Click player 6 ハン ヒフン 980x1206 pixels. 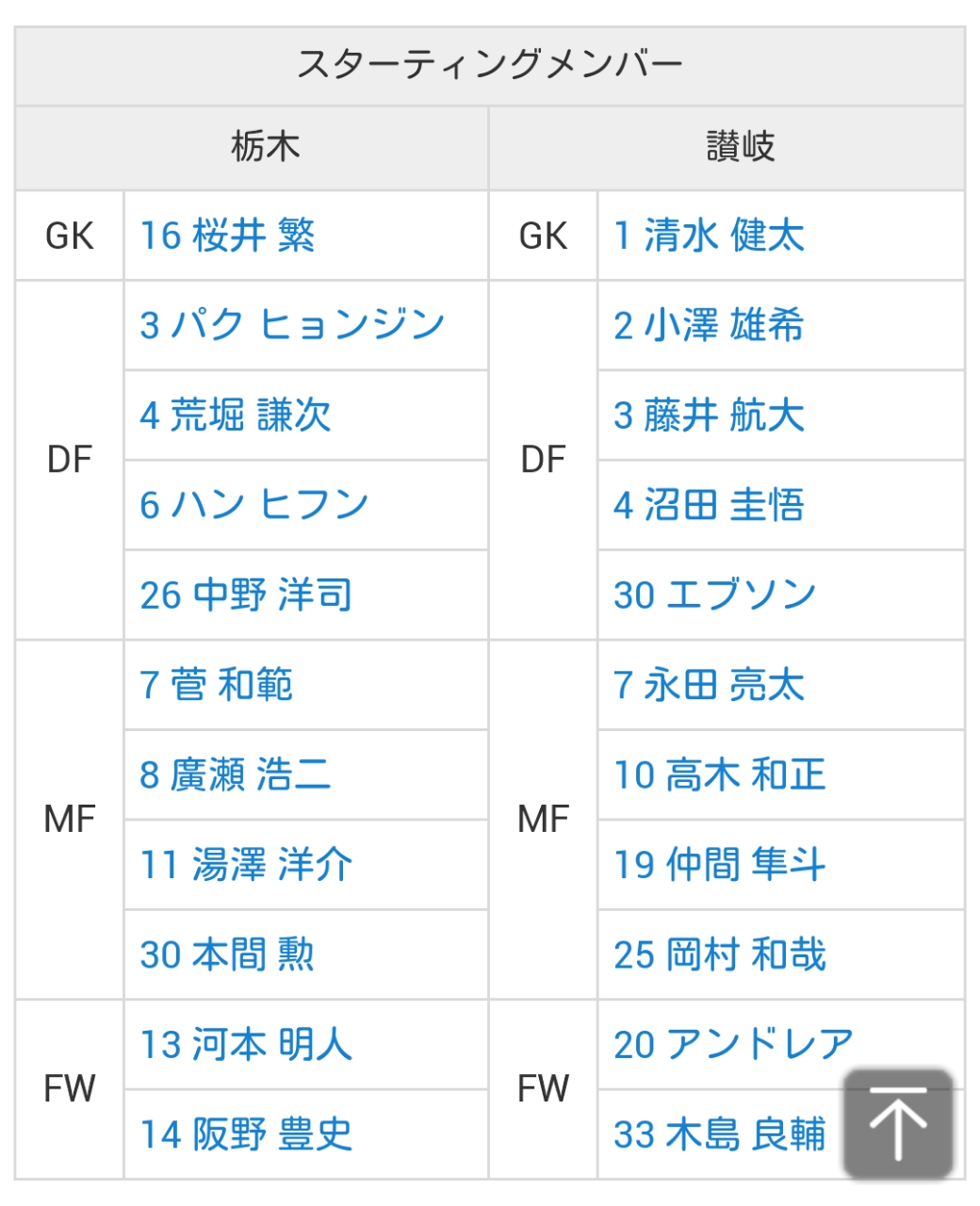click(253, 505)
